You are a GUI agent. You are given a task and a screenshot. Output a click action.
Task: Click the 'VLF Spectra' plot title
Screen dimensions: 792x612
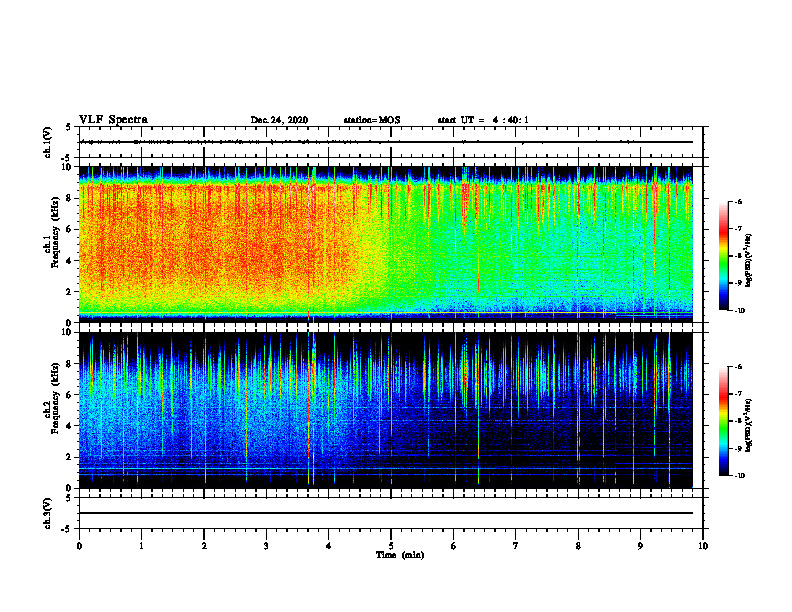[113, 120]
